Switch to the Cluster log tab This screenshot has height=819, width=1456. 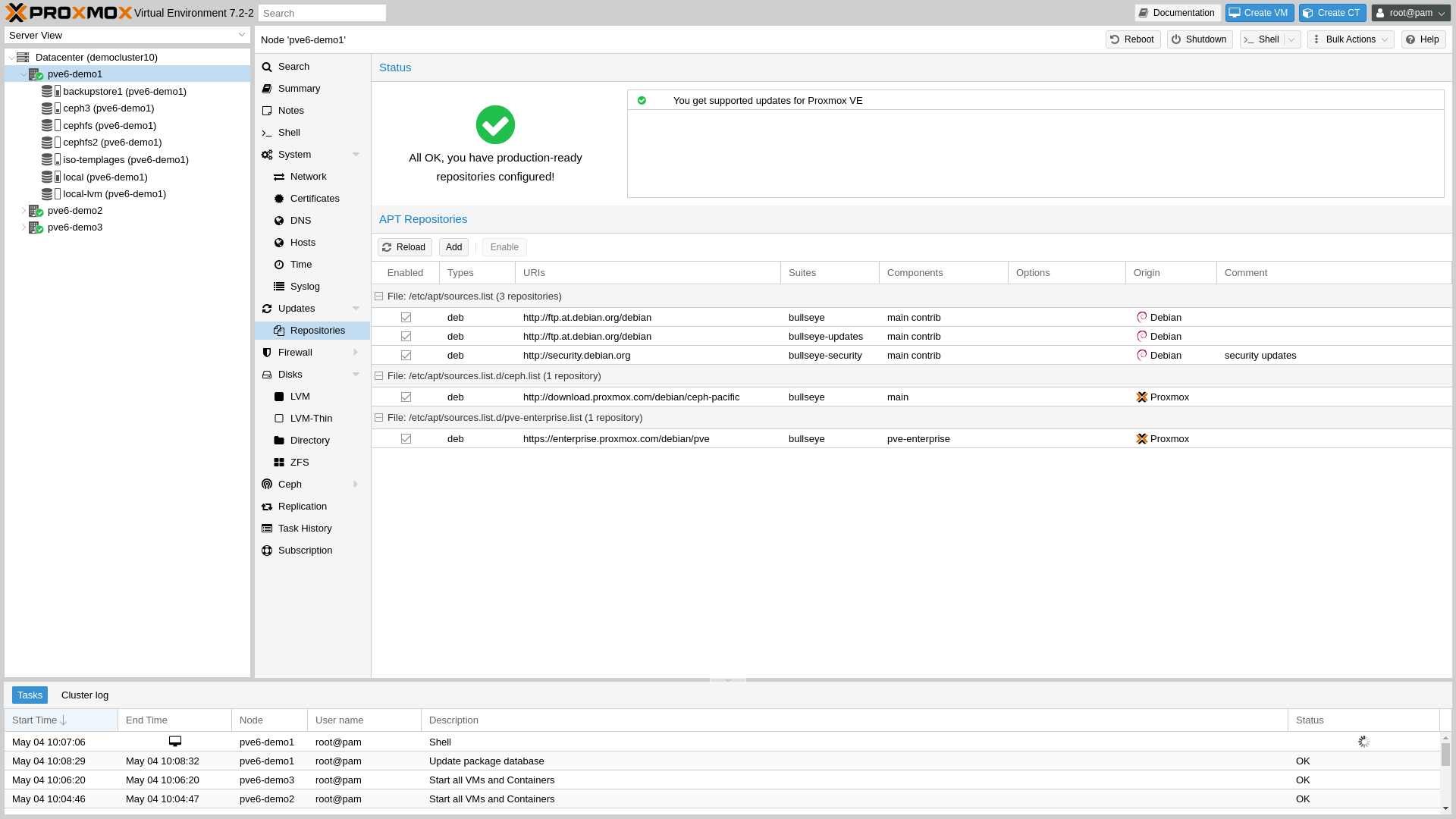point(84,695)
